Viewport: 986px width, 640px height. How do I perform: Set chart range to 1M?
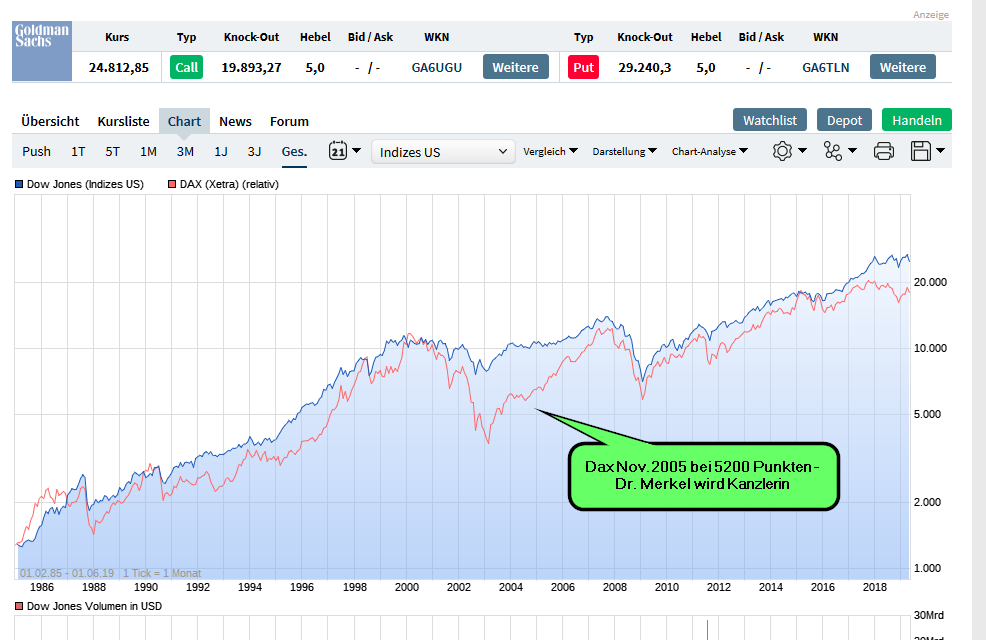pyautogui.click(x=148, y=152)
